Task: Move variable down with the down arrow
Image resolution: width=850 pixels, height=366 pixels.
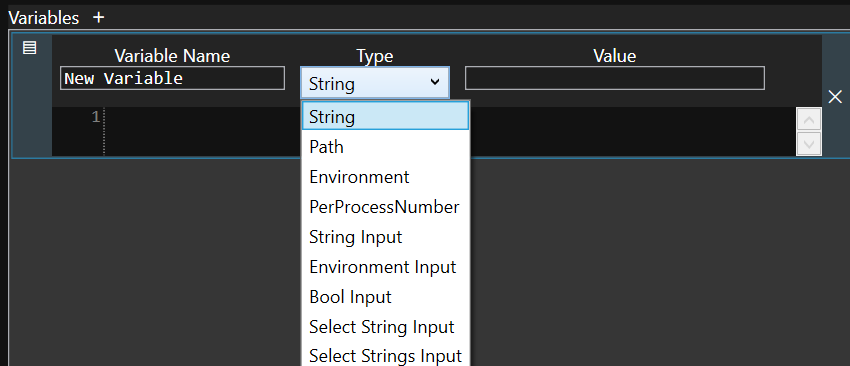Action: (809, 144)
